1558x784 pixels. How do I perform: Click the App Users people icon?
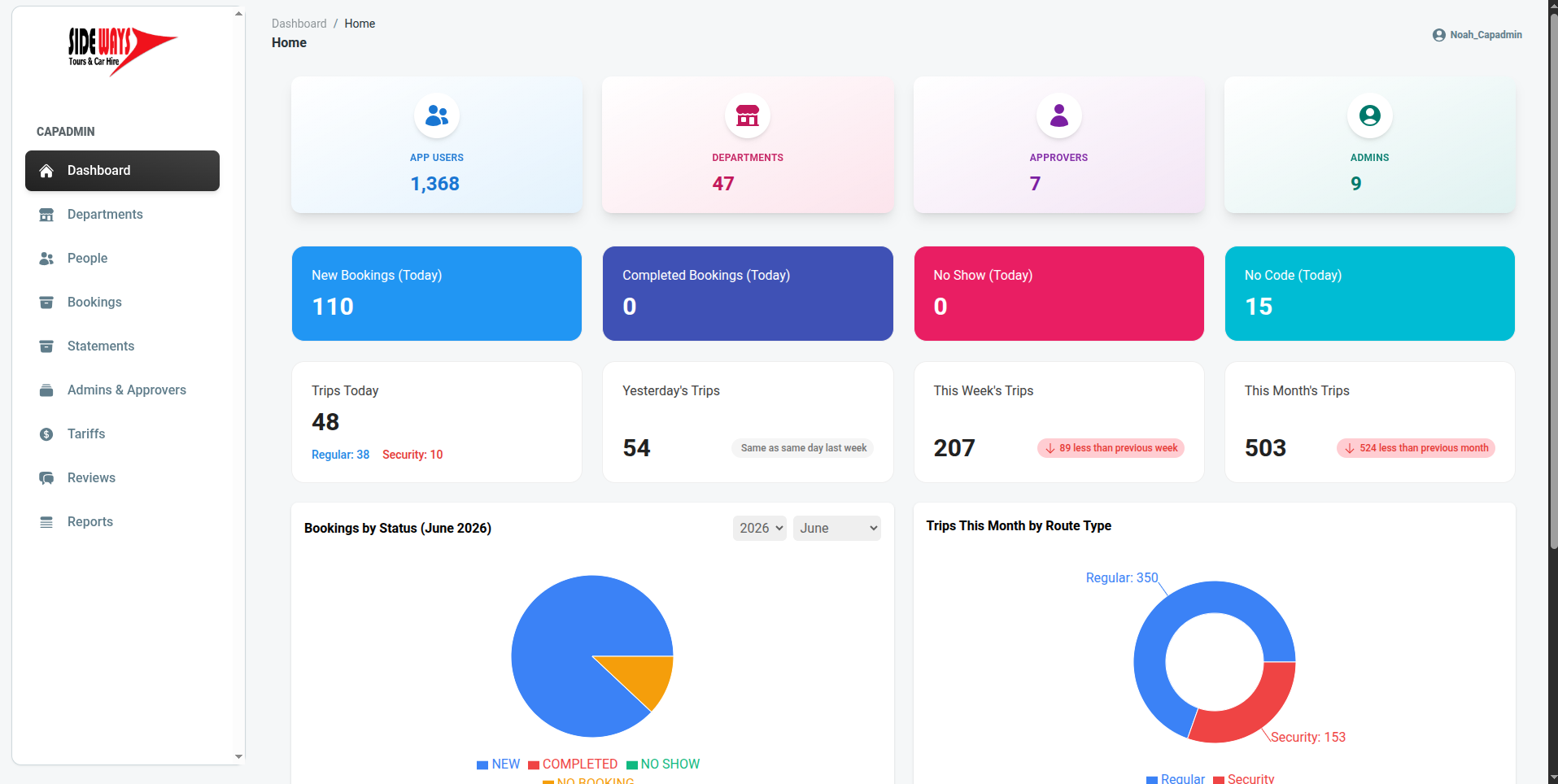tap(437, 115)
